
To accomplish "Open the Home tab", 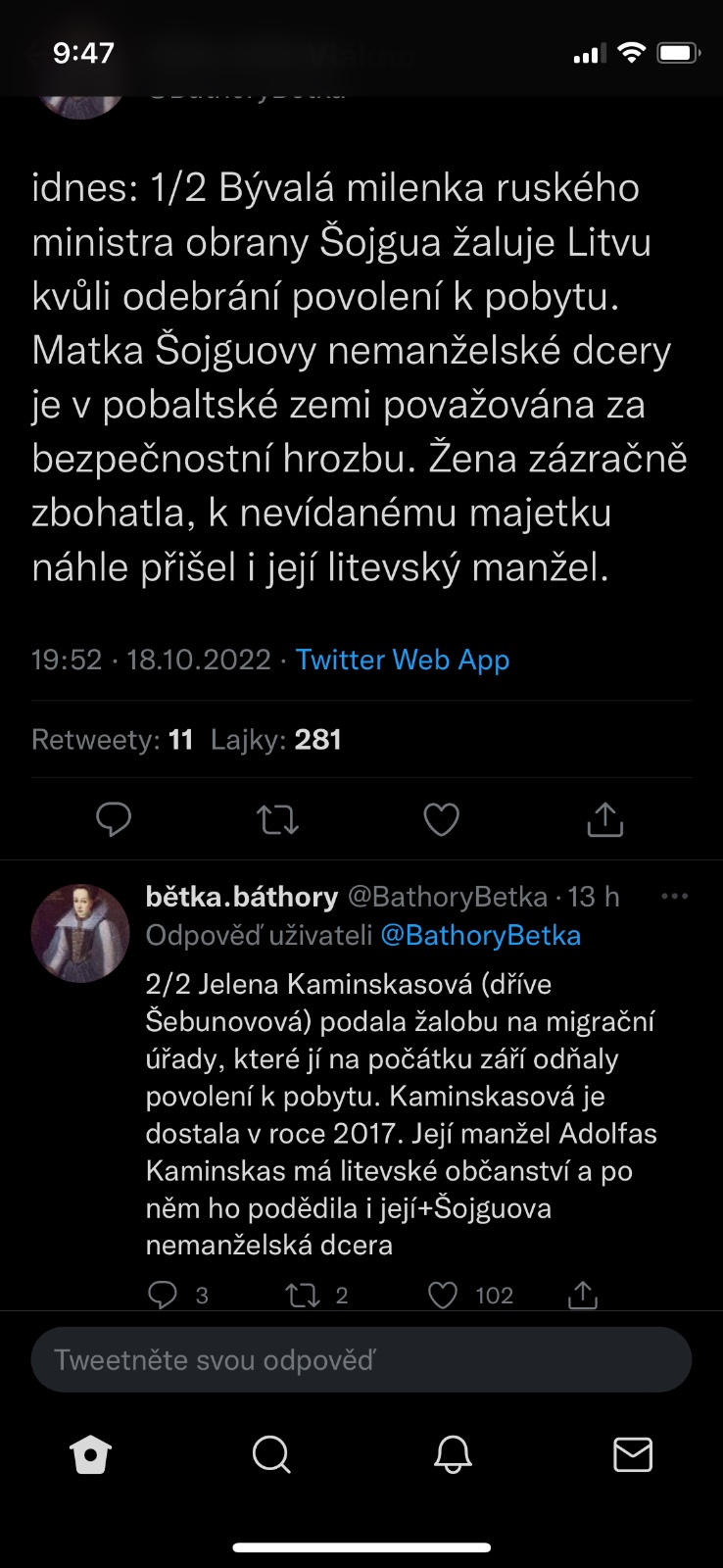I will tap(91, 1454).
